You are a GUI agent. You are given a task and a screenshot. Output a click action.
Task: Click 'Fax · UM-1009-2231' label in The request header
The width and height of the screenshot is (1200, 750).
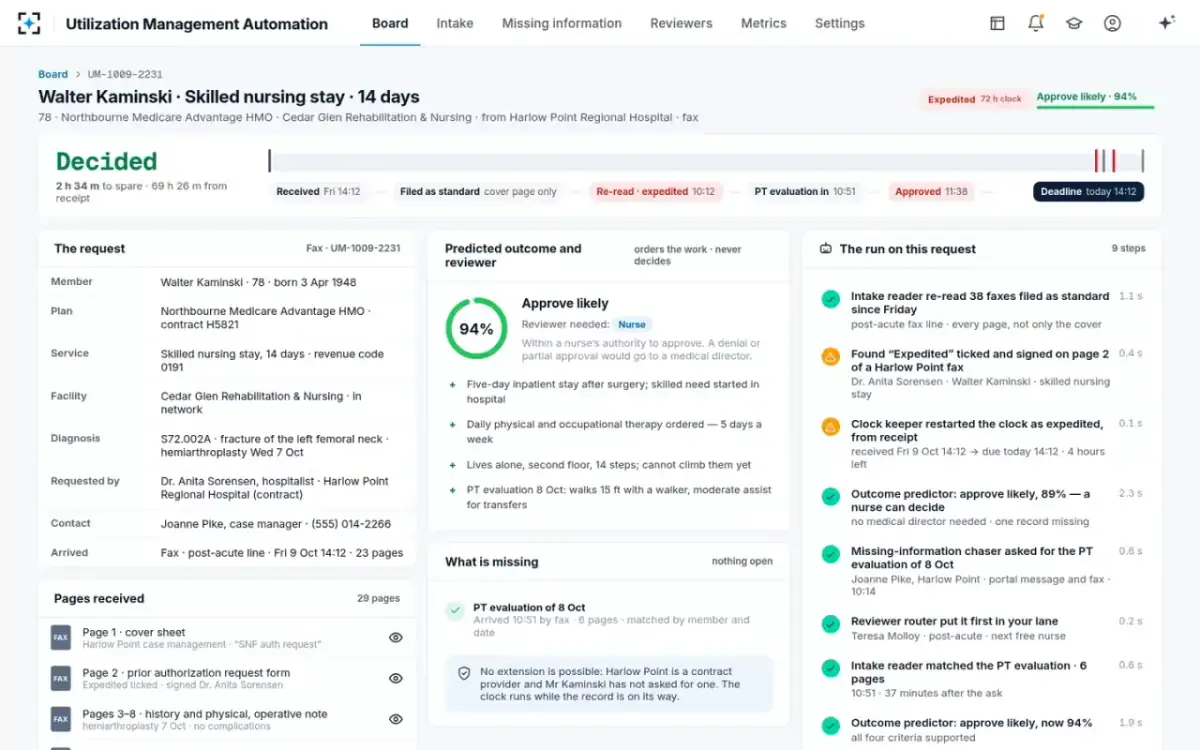click(353, 248)
